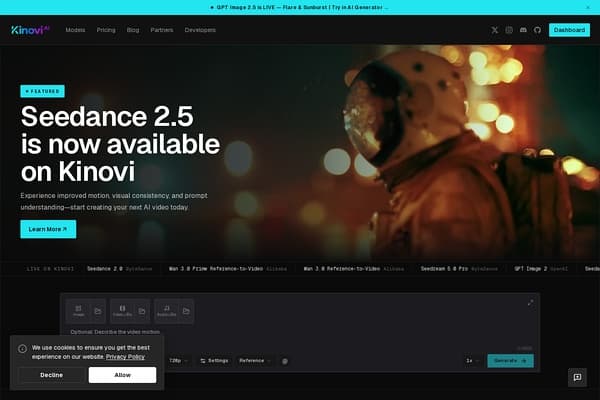Viewport: 600px width, 400px height.
Task: Close the top announcement banner
Action: point(588,7)
